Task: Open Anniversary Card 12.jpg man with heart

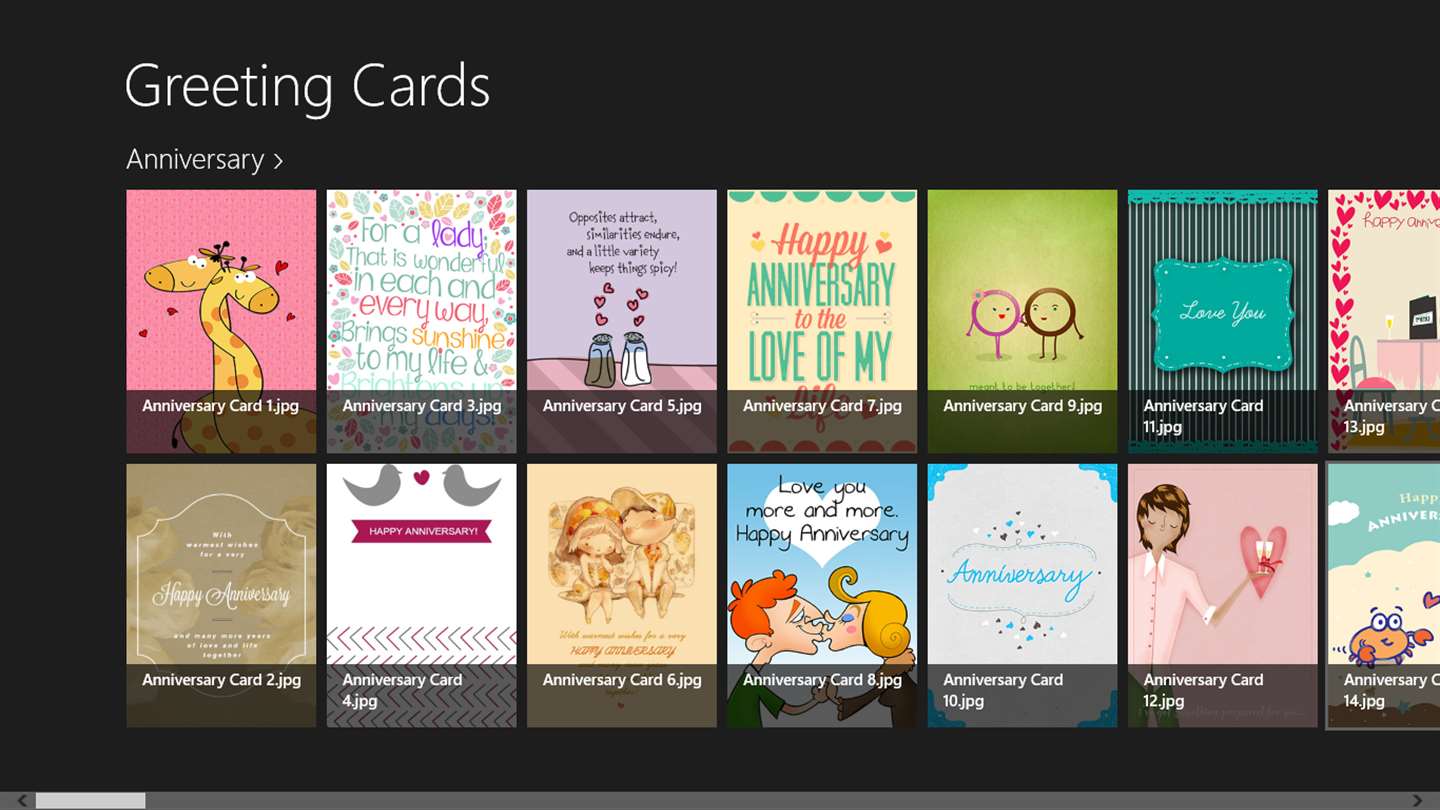Action: pos(1222,595)
